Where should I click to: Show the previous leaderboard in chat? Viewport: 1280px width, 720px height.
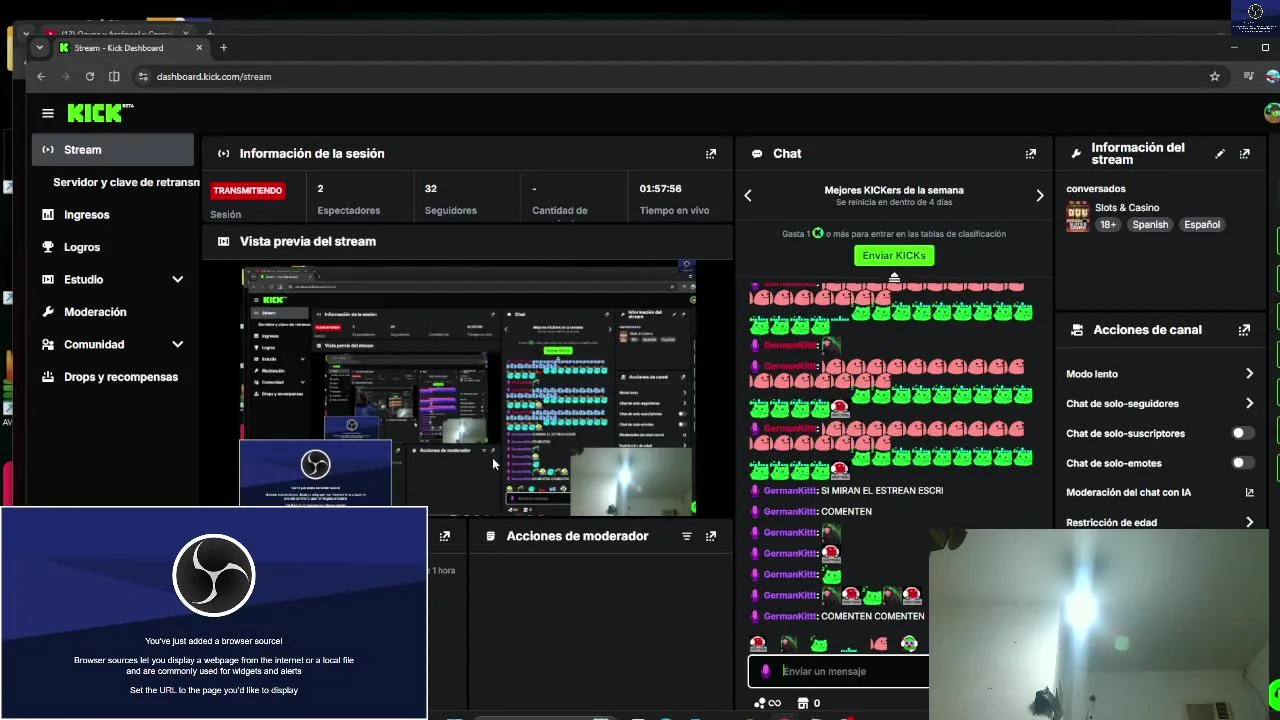[x=748, y=196]
